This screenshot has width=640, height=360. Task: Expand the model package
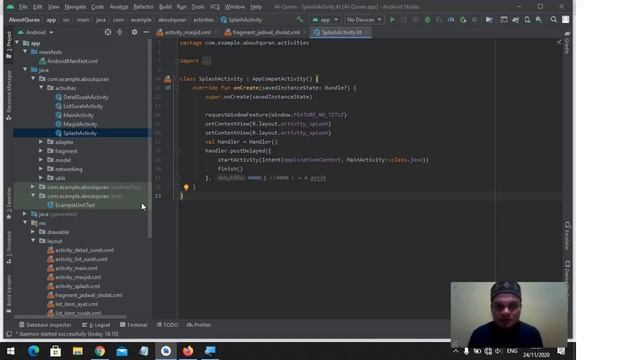point(41,160)
